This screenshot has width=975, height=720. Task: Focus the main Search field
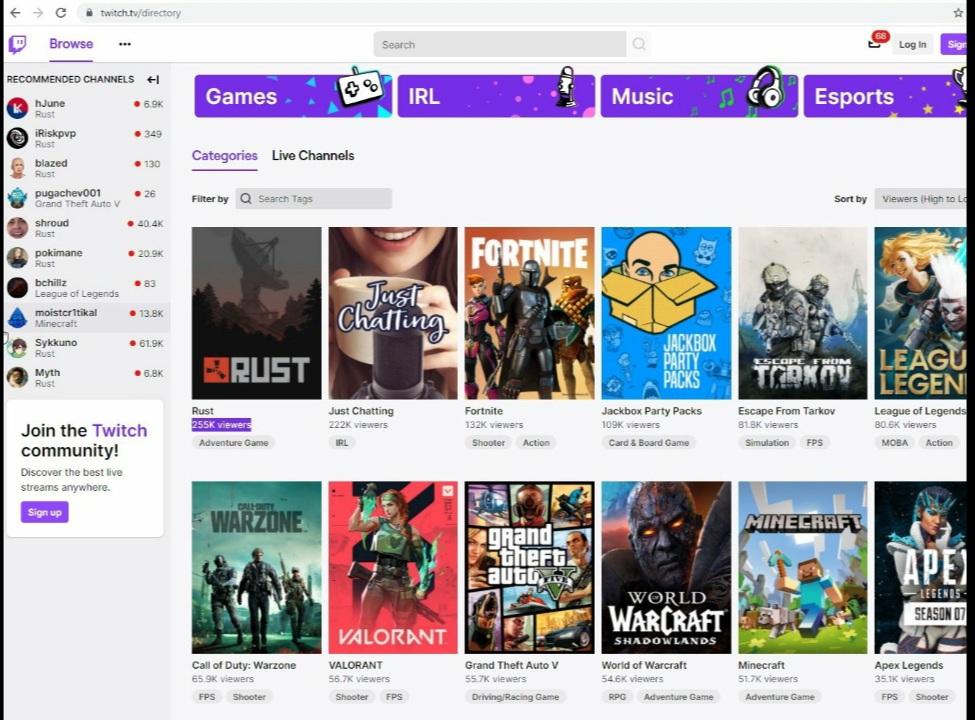(x=500, y=44)
